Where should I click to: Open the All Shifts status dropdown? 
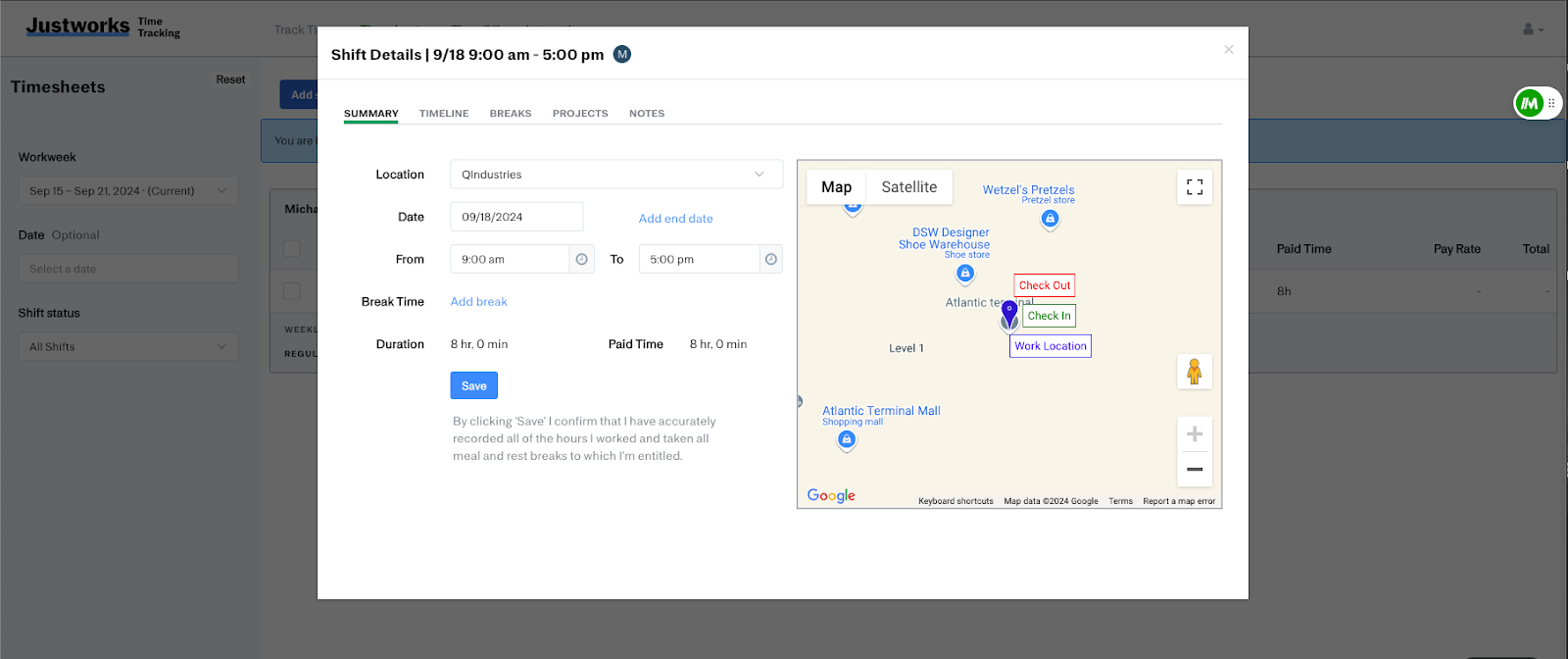(127, 346)
